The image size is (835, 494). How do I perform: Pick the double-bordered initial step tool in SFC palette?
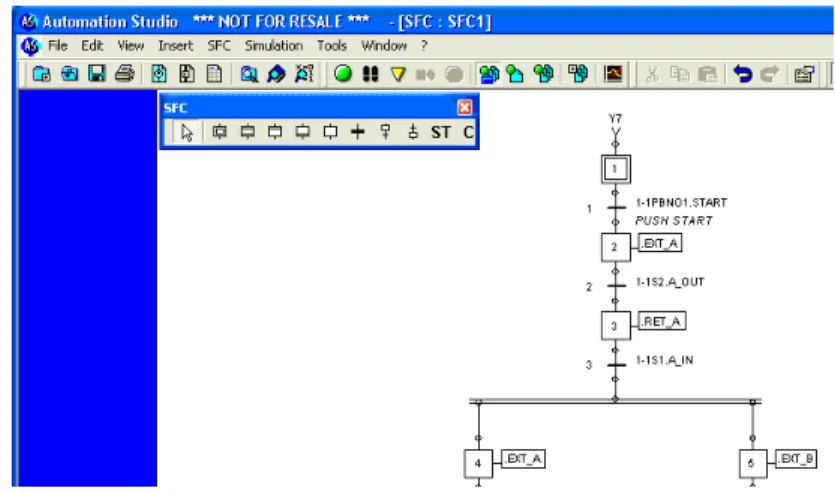click(x=219, y=131)
